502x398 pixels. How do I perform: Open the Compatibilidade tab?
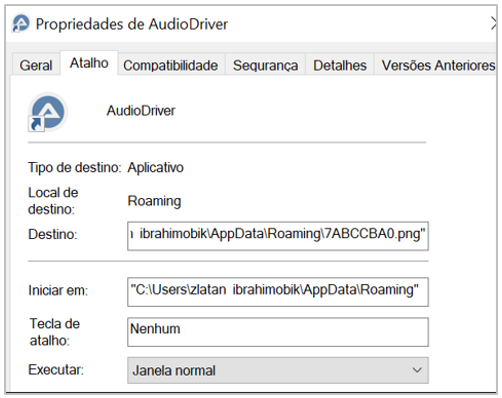(171, 65)
